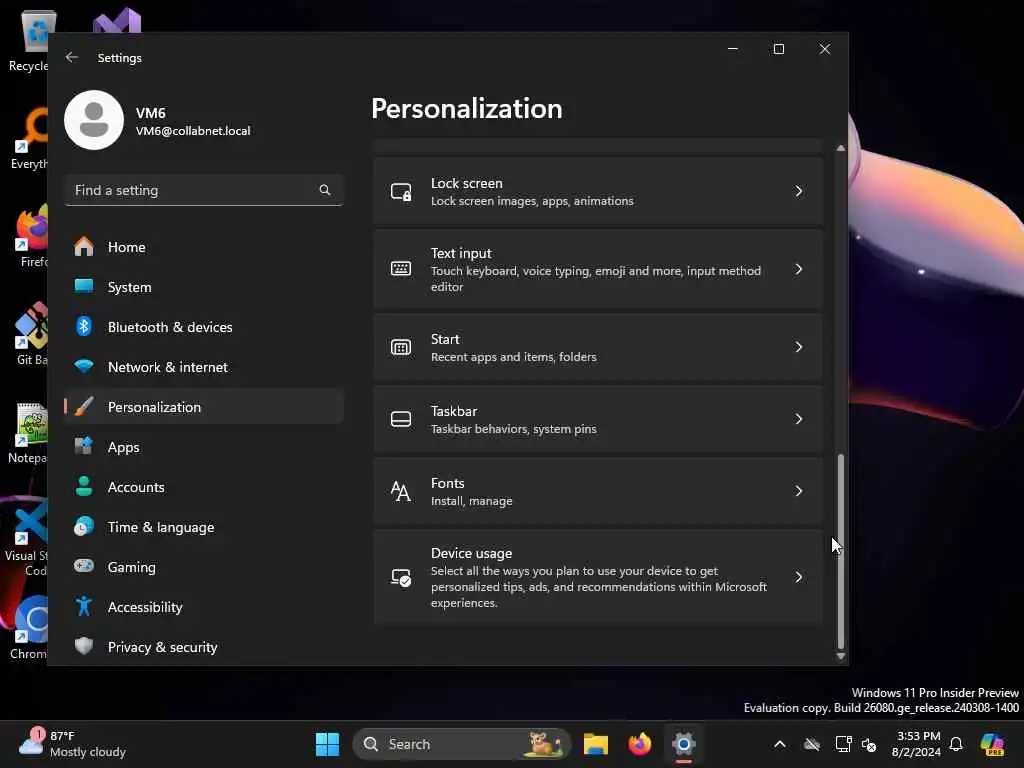Screen dimensions: 1024x768
Task: Click the Device usage icon
Action: [x=401, y=577]
